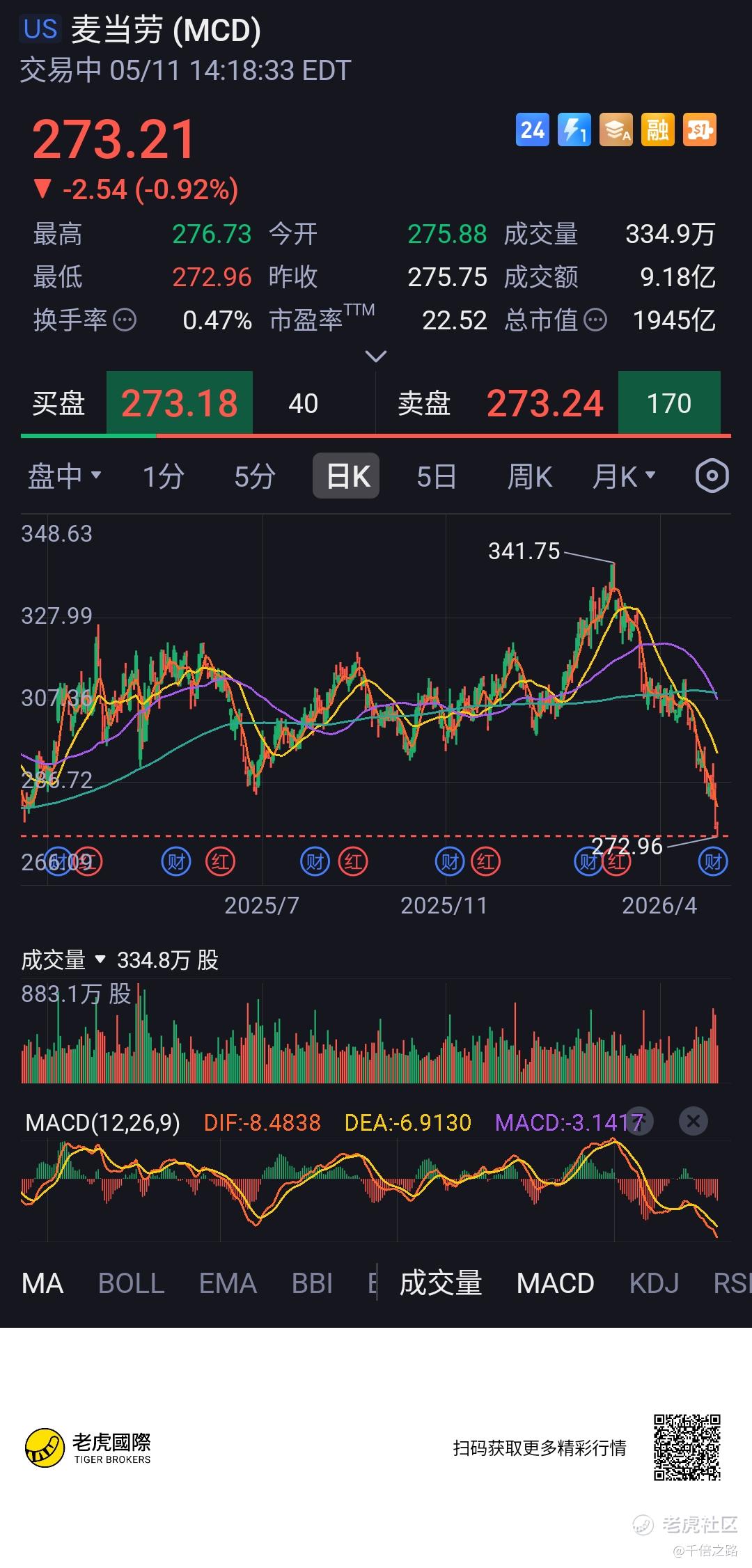Tap the lightning bolt Level 1 quote icon

click(574, 130)
